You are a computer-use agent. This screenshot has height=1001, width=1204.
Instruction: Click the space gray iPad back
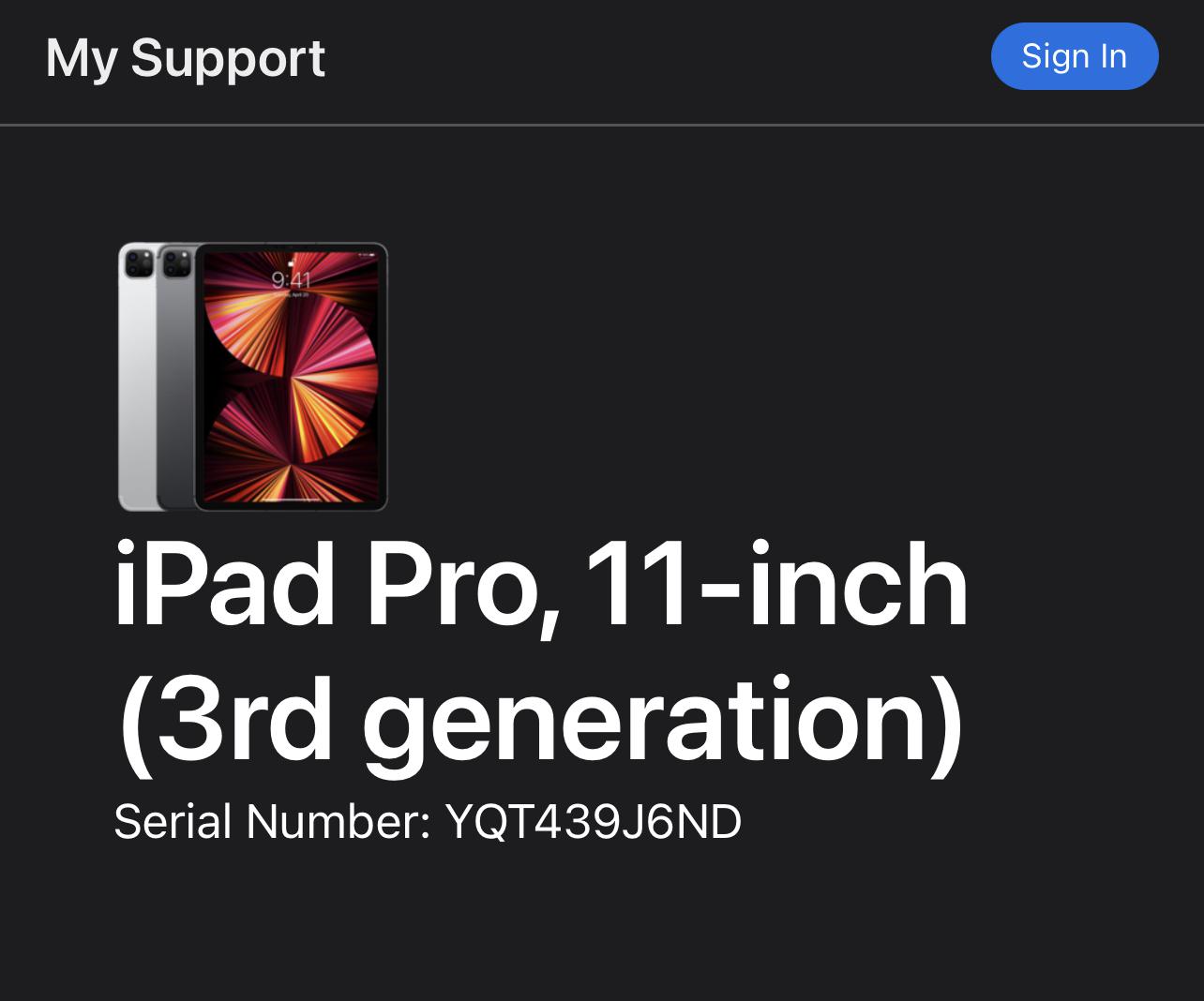[x=175, y=377]
